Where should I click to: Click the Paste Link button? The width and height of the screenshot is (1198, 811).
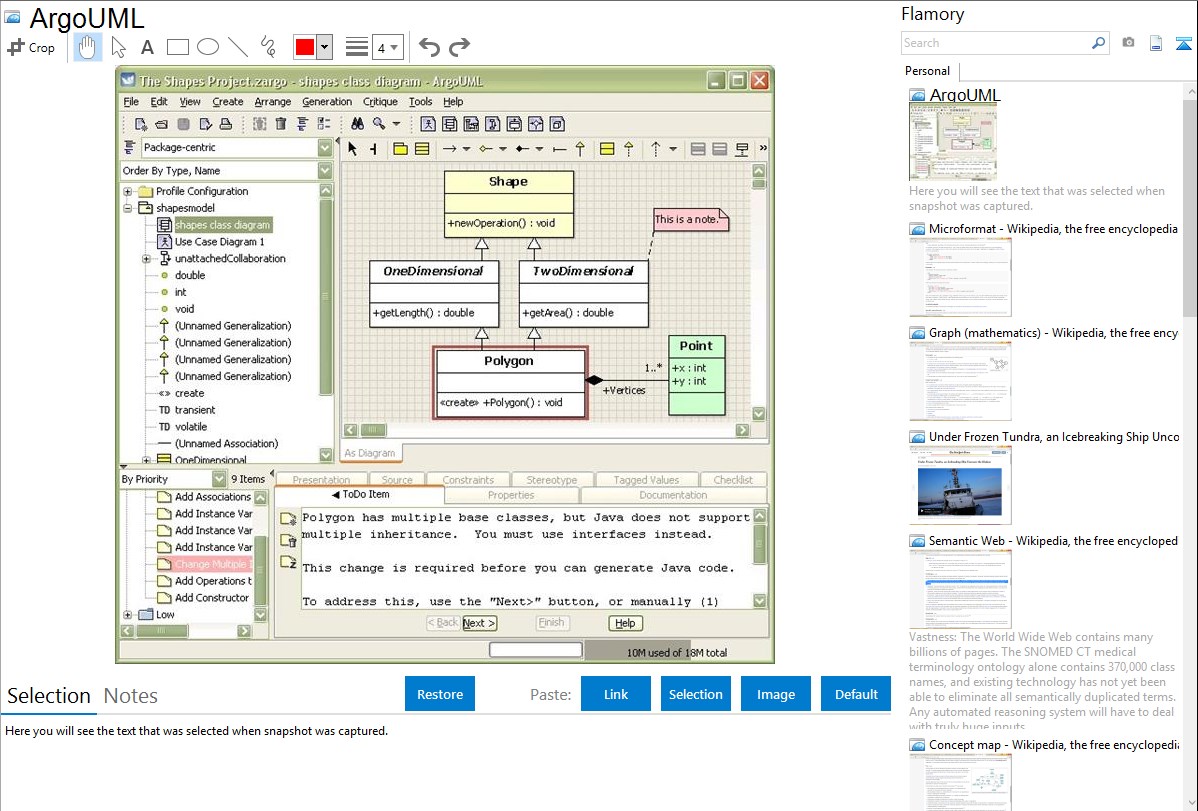click(616, 694)
